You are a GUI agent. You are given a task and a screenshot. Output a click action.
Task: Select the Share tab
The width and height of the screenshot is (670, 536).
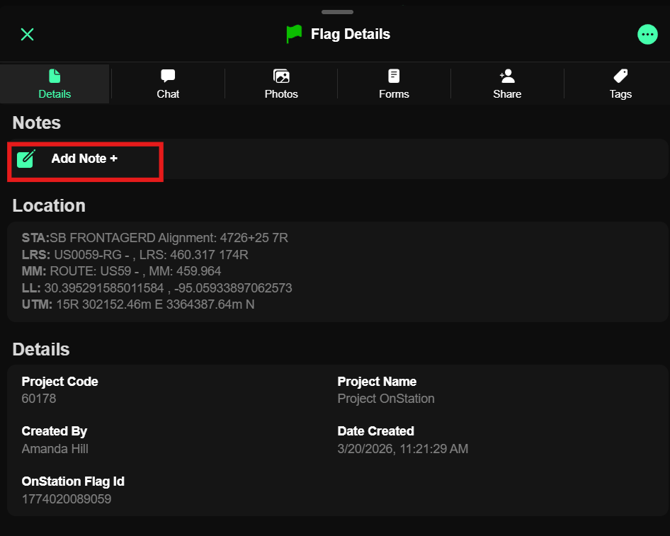click(x=507, y=84)
